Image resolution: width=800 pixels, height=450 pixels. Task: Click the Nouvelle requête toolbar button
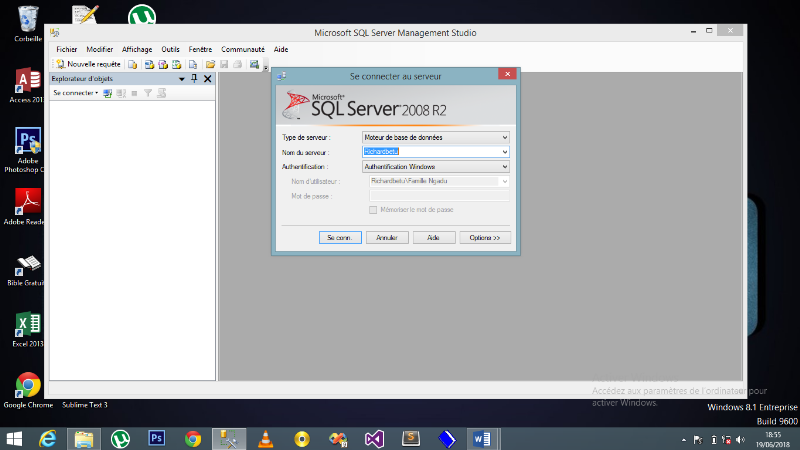pos(88,64)
